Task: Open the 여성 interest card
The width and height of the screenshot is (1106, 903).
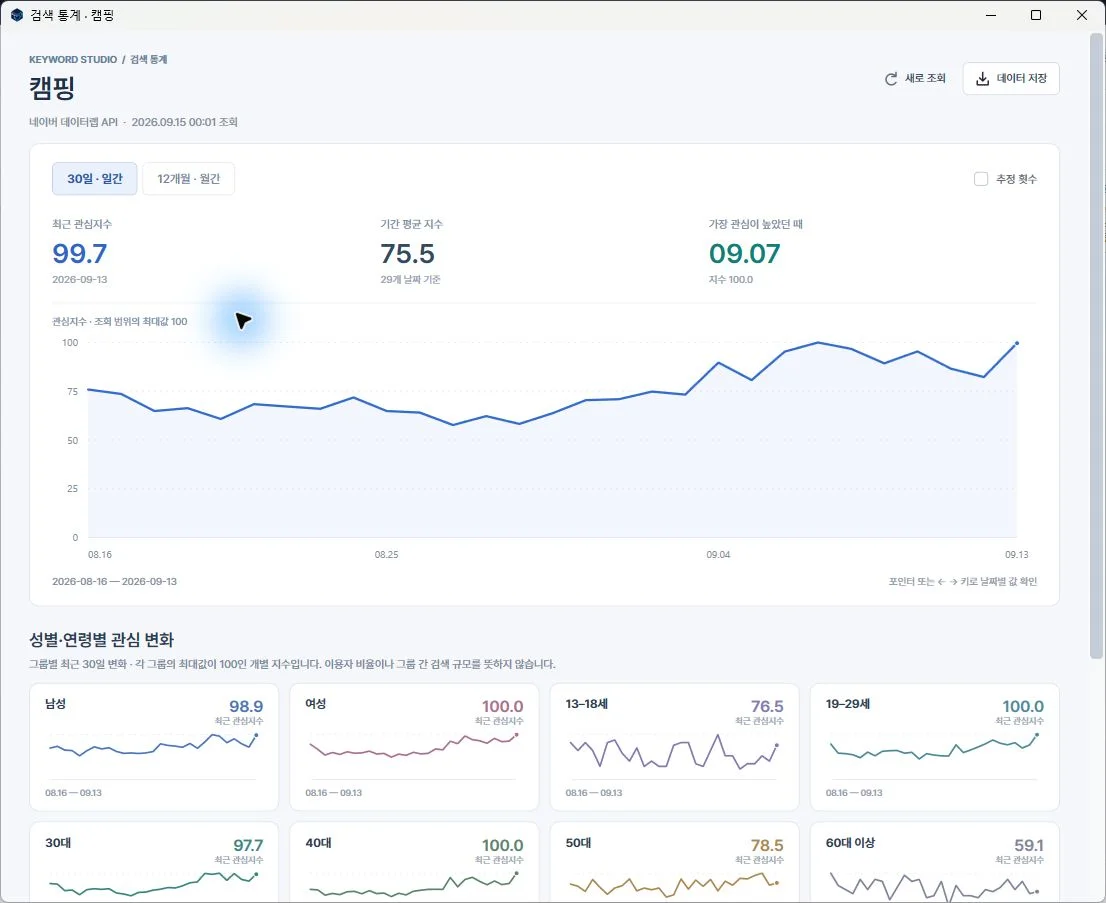Action: 414,747
